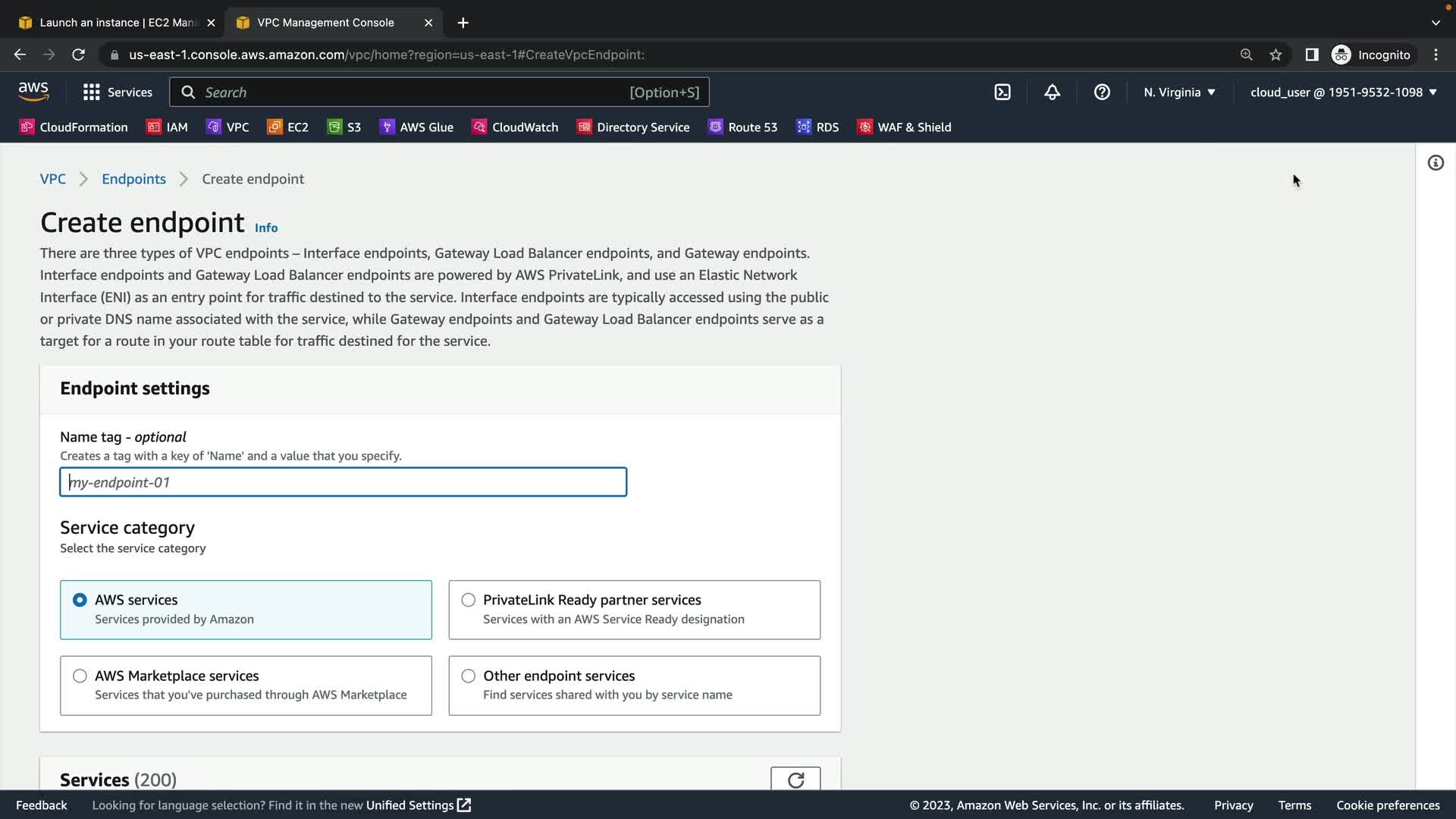The width and height of the screenshot is (1456, 819).
Task: Select AWS Marketplace services radio
Action: pyautogui.click(x=80, y=676)
